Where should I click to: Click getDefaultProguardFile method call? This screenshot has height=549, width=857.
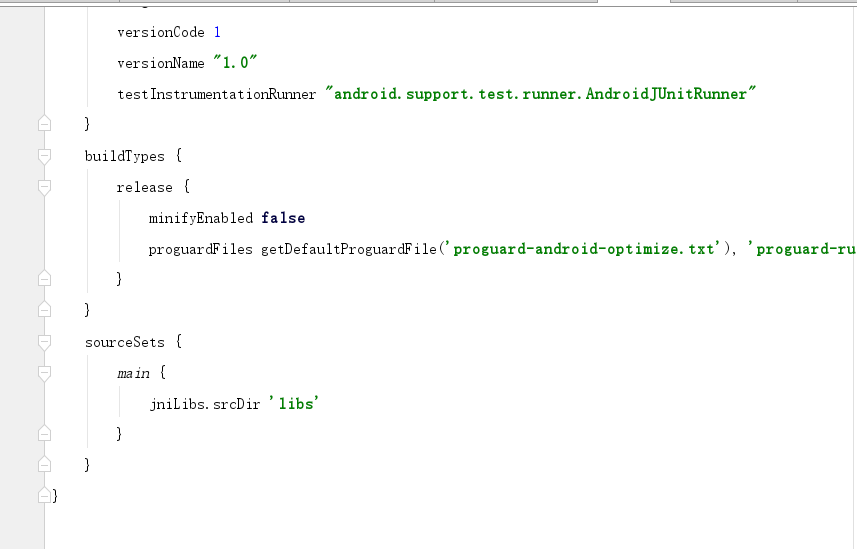point(349,249)
